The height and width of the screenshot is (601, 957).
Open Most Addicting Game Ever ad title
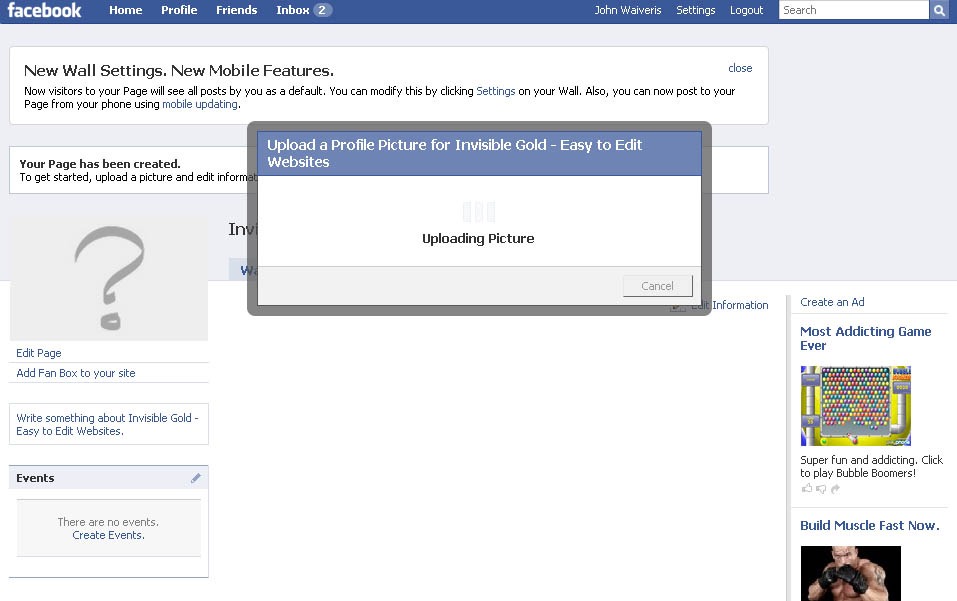coord(865,339)
